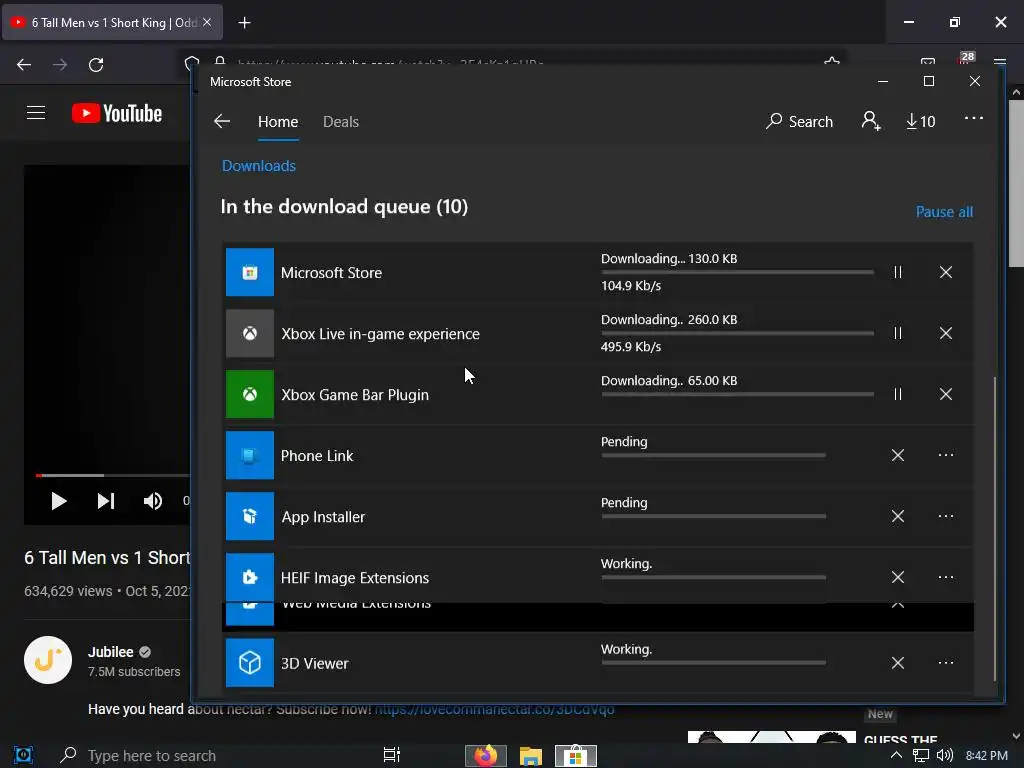Click the Phone Link app icon

[249, 455]
